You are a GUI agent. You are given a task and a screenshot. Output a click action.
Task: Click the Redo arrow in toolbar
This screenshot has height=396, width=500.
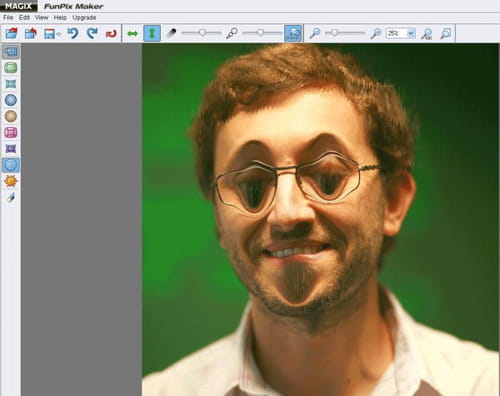point(92,33)
